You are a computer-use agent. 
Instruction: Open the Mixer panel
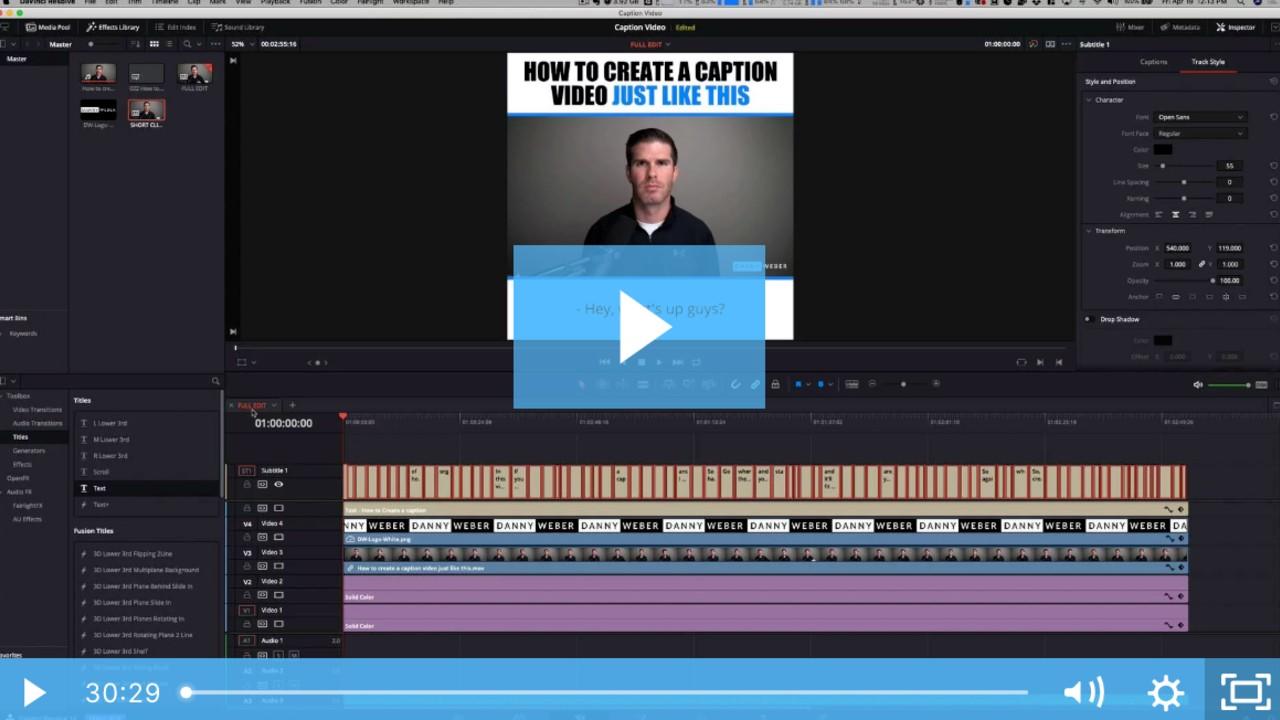(1129, 27)
